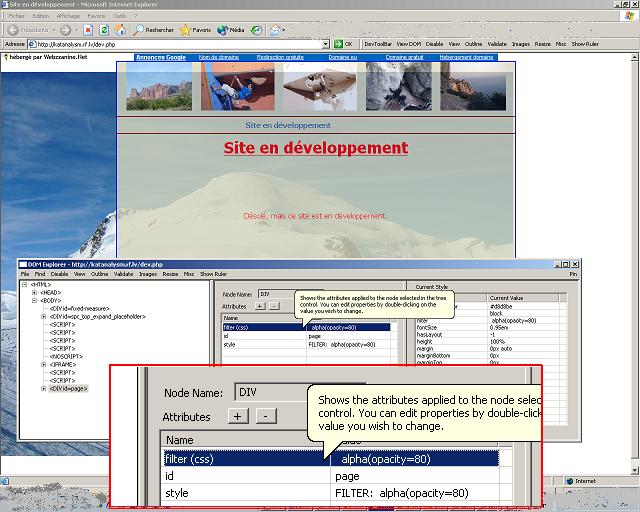The image size is (640, 512).
Task: Click the DOM Explorer title bar window icon
Action: [23, 265]
